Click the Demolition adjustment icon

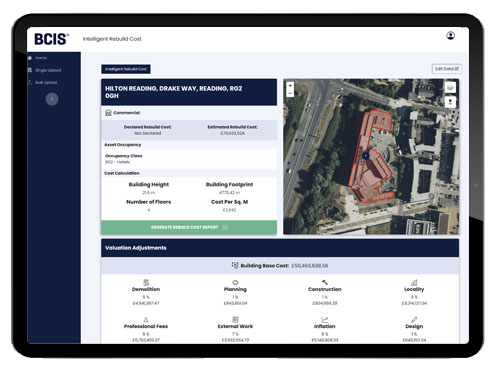point(146,282)
